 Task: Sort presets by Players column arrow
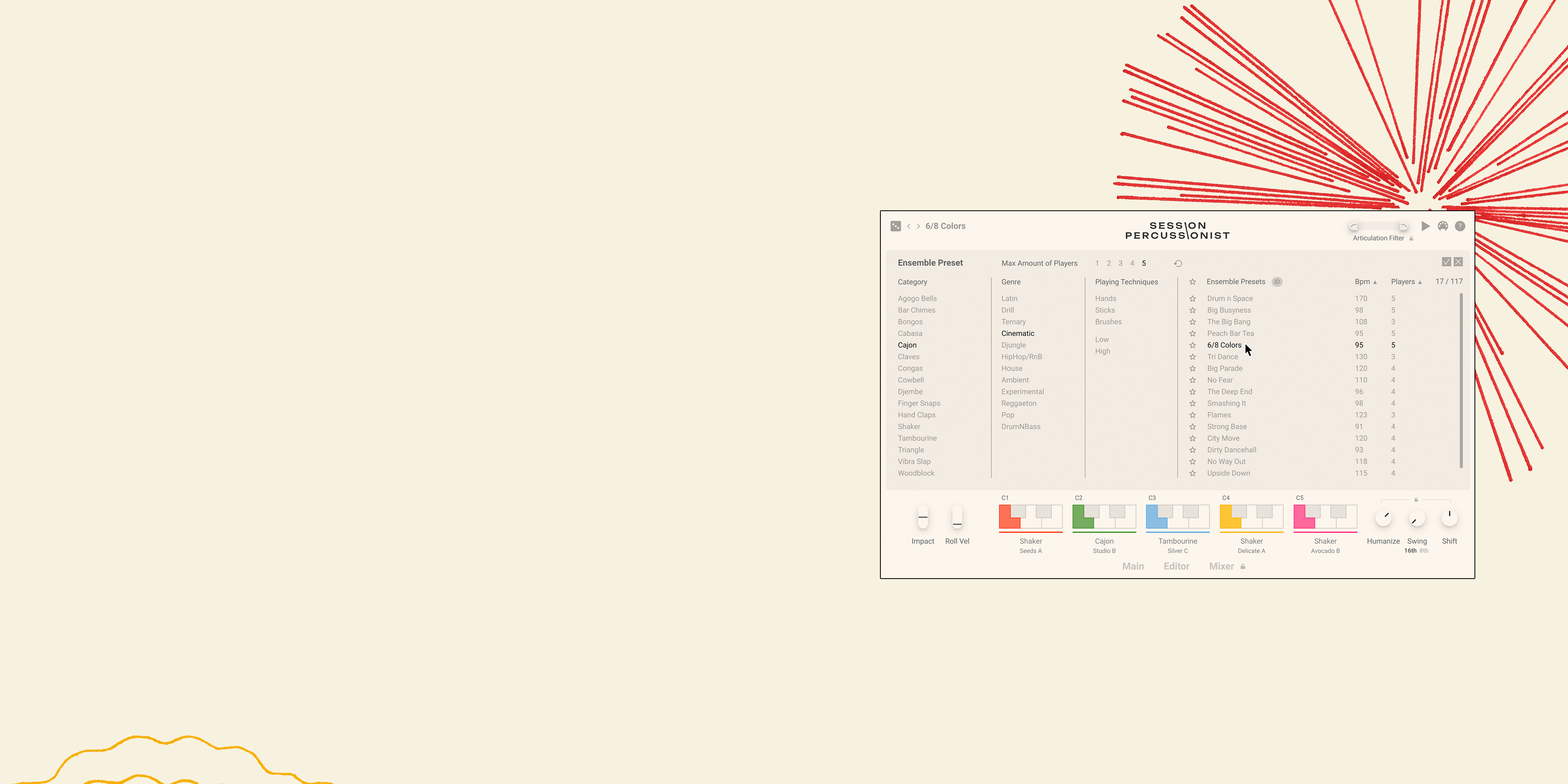[x=1420, y=283]
